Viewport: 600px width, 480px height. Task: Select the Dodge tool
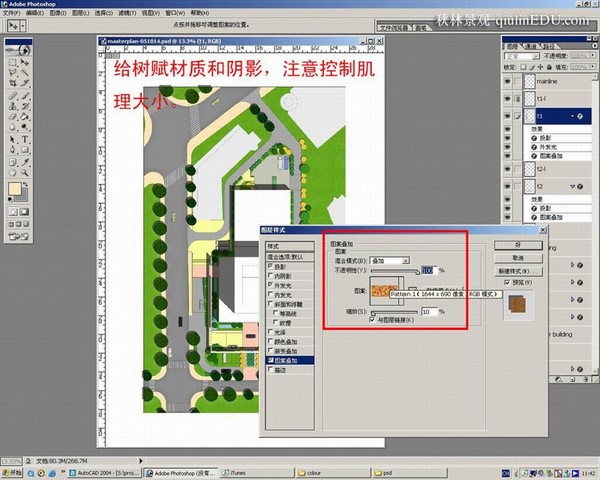(x=25, y=127)
